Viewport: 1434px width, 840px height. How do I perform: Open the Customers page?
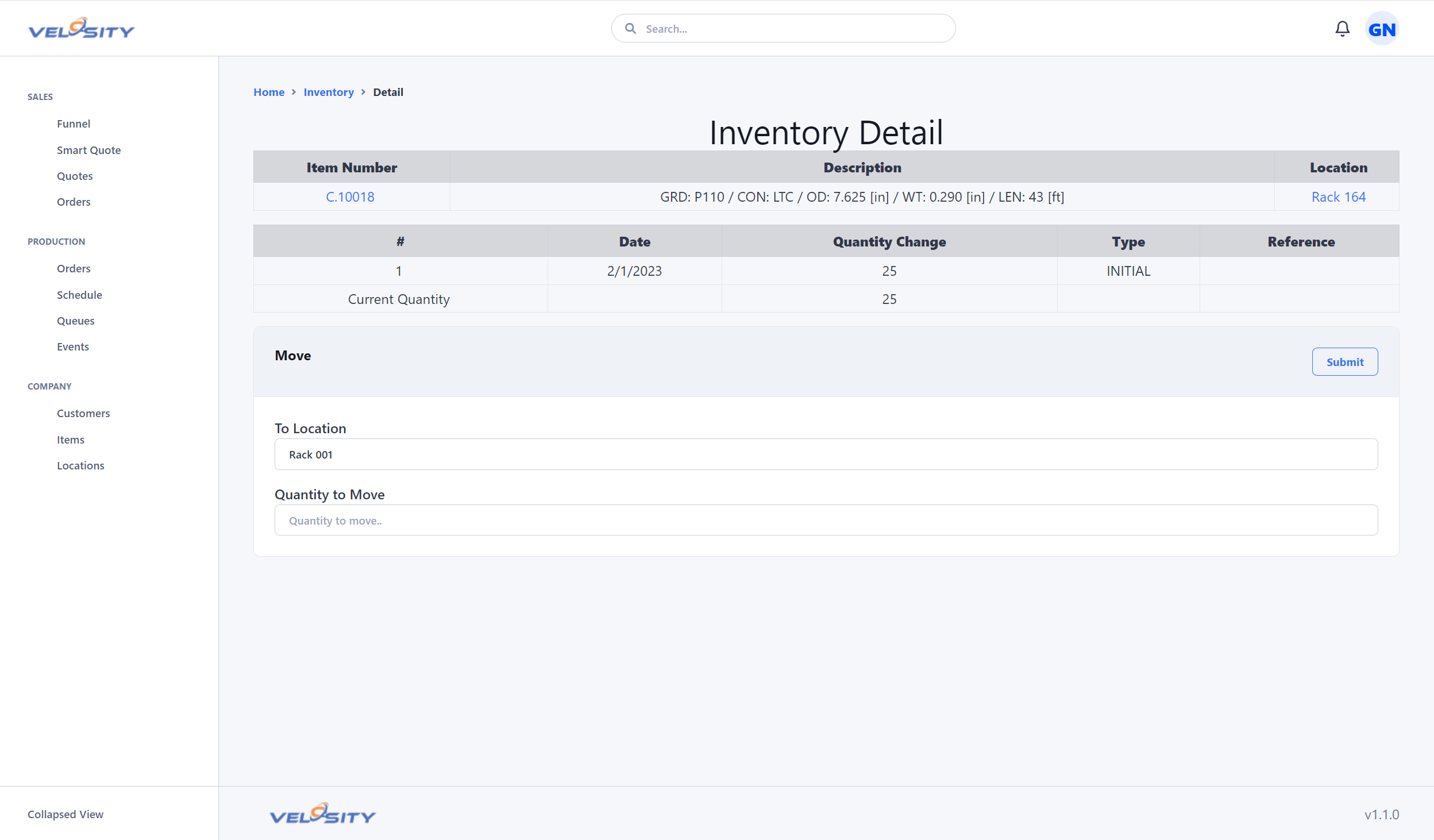[83, 413]
